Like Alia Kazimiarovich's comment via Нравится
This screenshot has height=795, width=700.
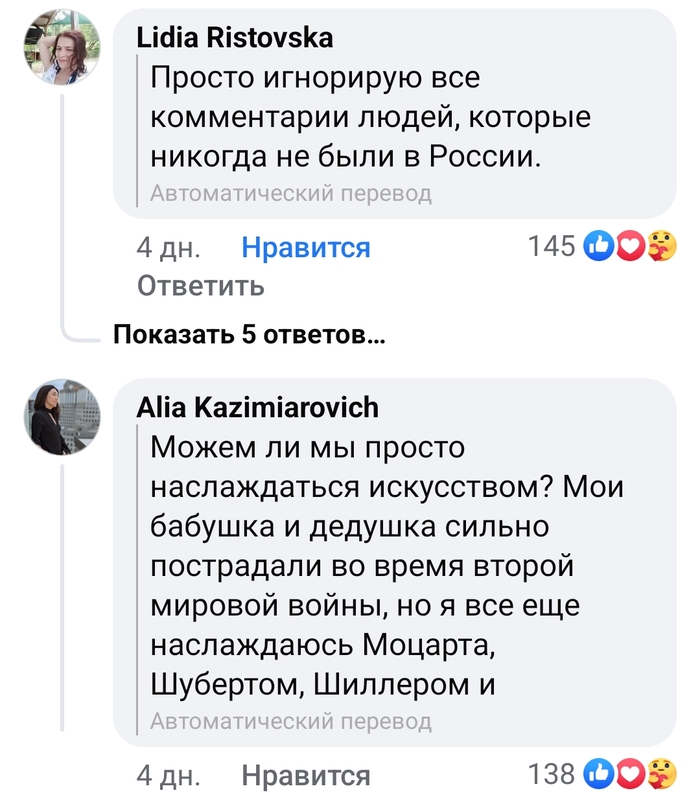click(x=306, y=775)
